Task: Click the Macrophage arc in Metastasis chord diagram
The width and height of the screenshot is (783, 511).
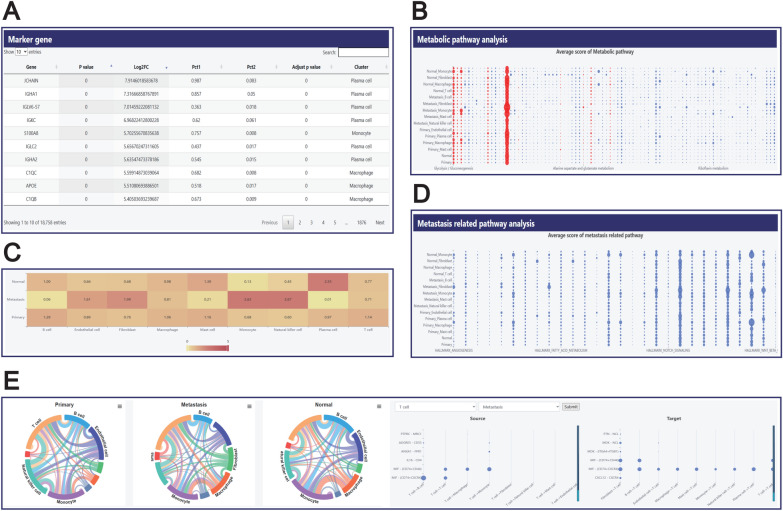Action: point(224,484)
